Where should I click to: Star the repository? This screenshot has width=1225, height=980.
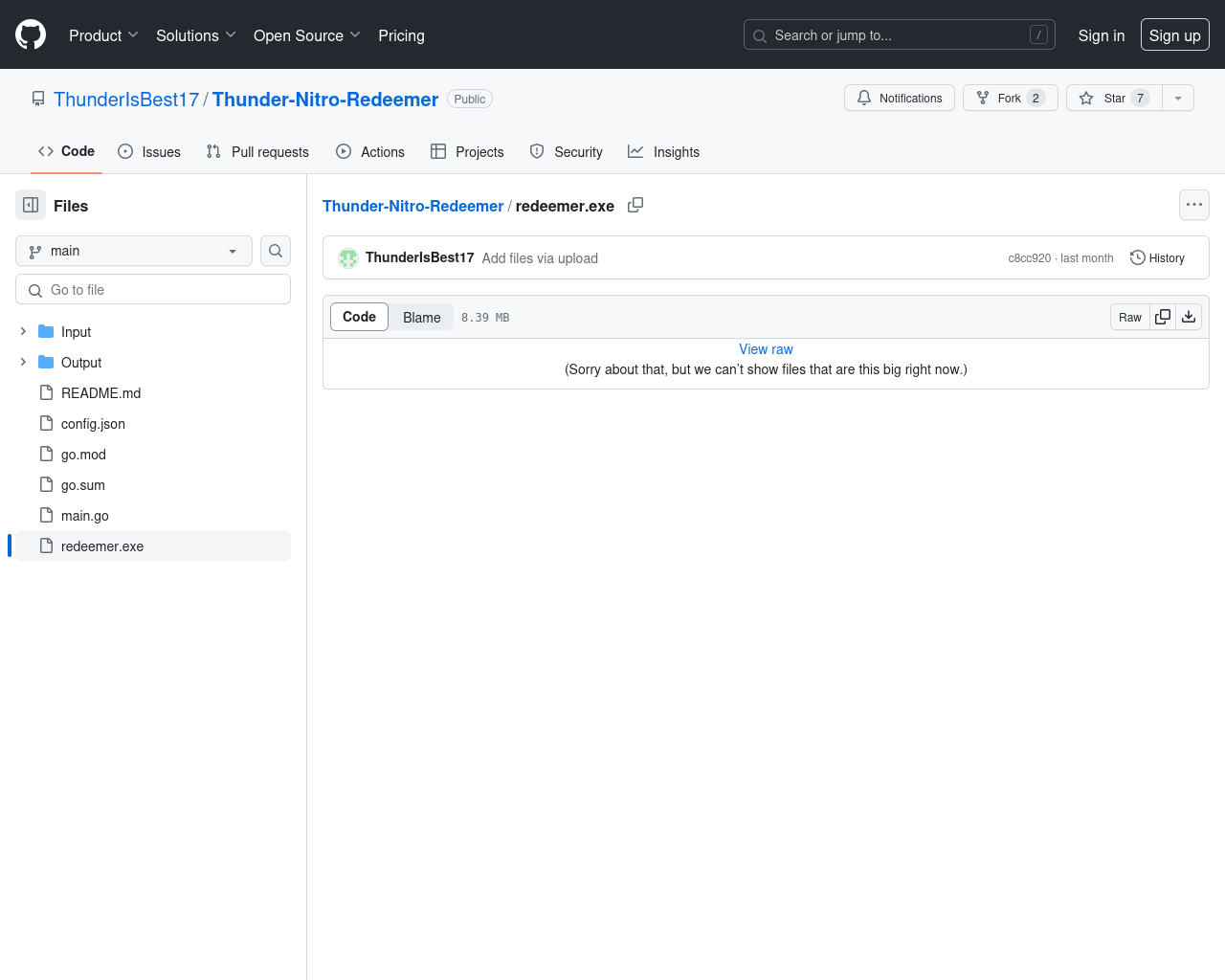coord(1114,98)
